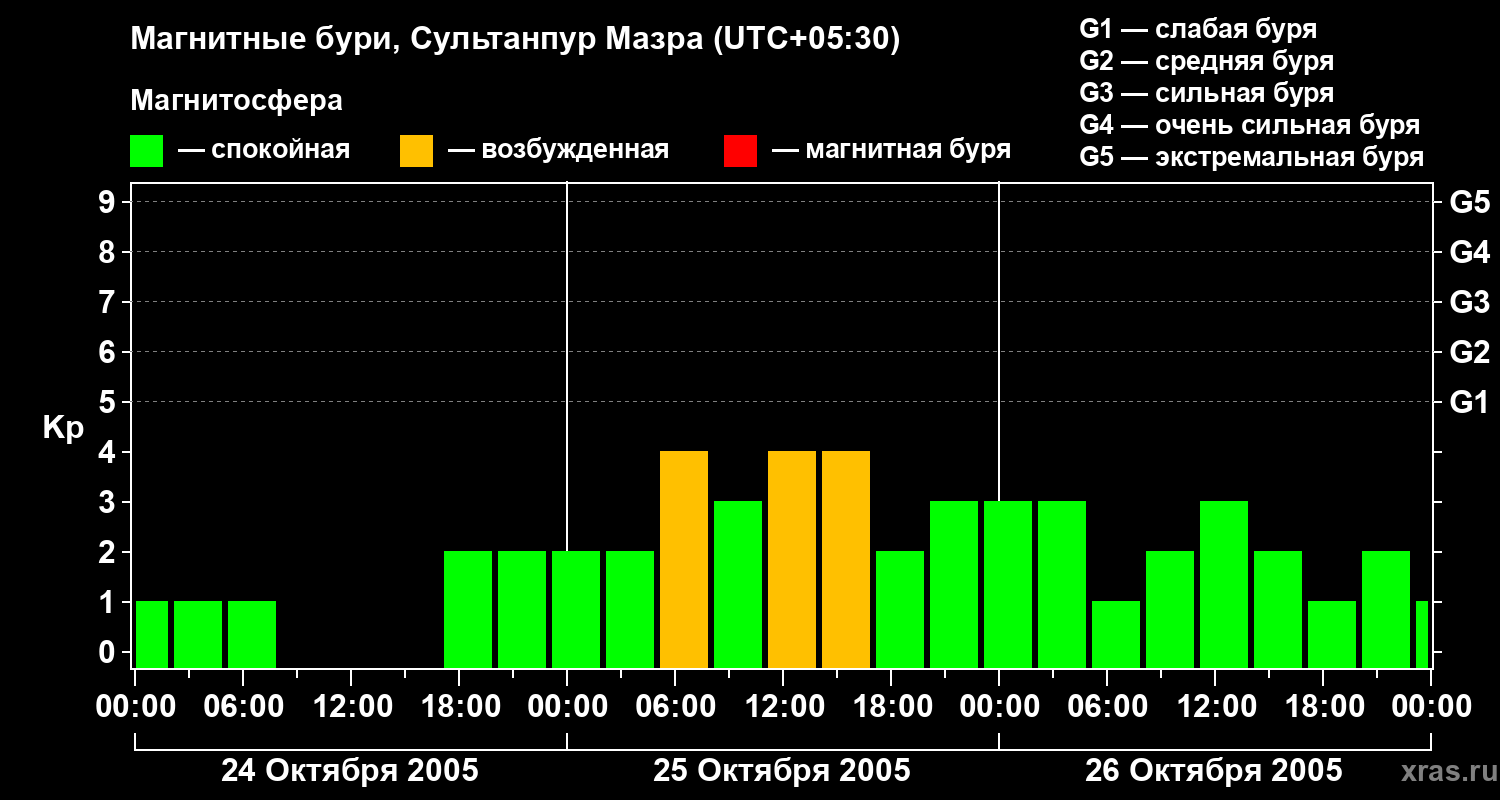Click the 12:00 time label above «24 Октября 2005»
Viewport: 1500px width, 800px height.
tap(351, 707)
